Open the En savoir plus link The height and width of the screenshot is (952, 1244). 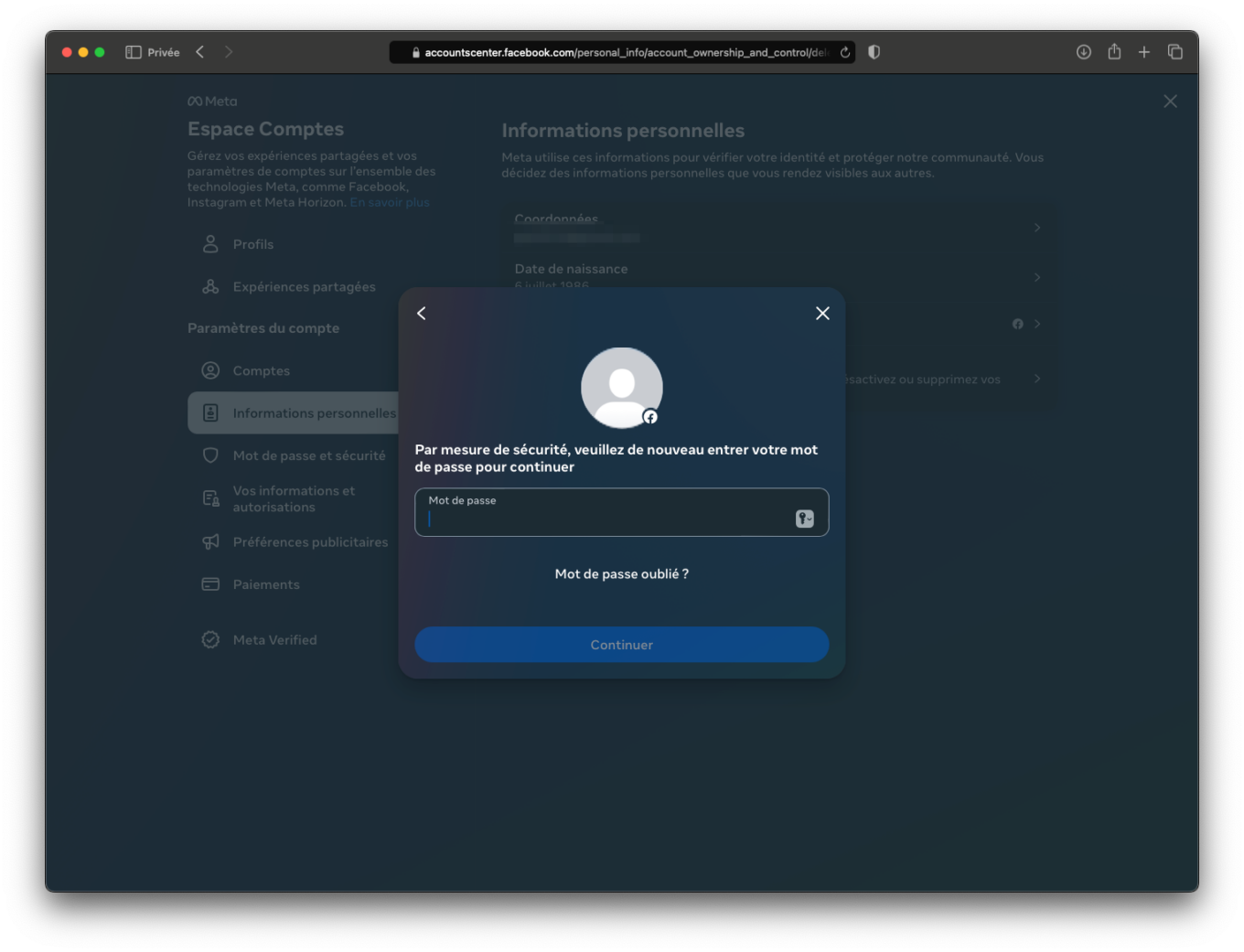(390, 202)
